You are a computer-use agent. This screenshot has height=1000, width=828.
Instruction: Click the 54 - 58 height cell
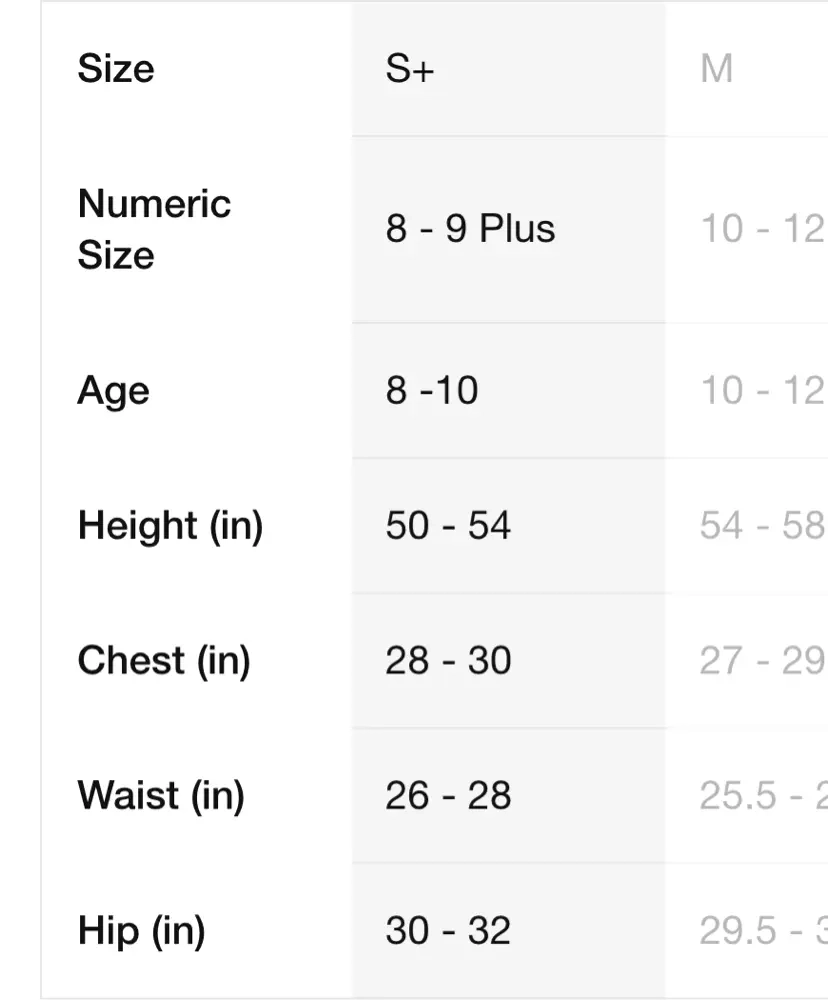point(761,525)
